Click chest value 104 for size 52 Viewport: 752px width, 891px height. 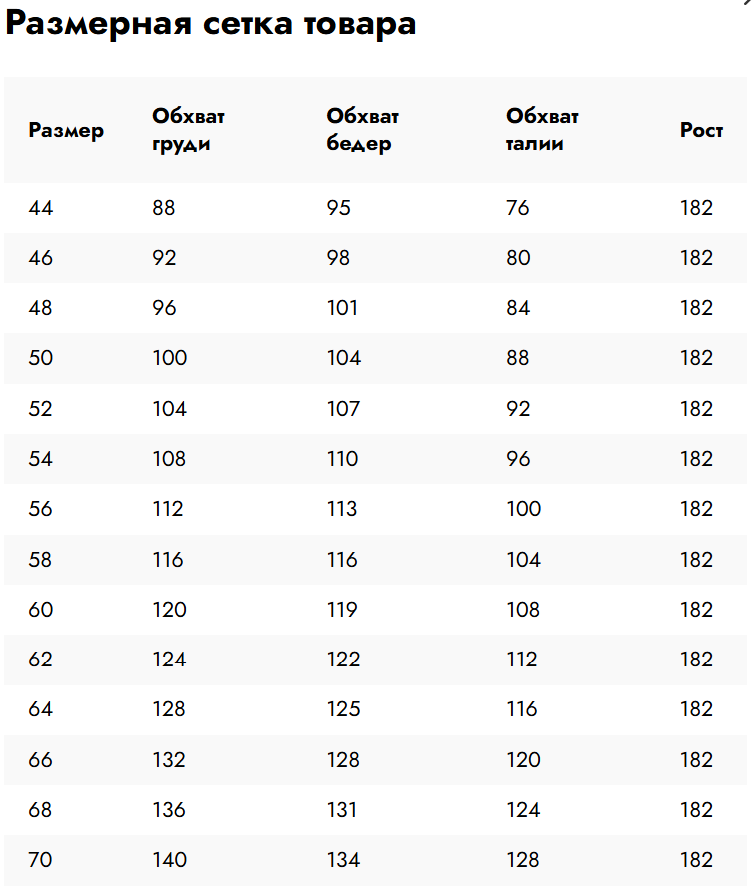(x=169, y=409)
